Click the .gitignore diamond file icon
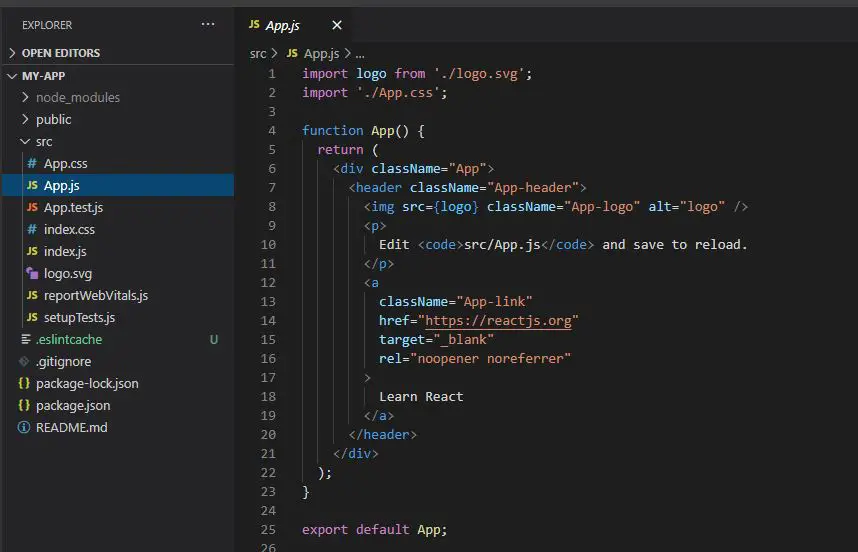858x552 pixels. tap(24, 362)
